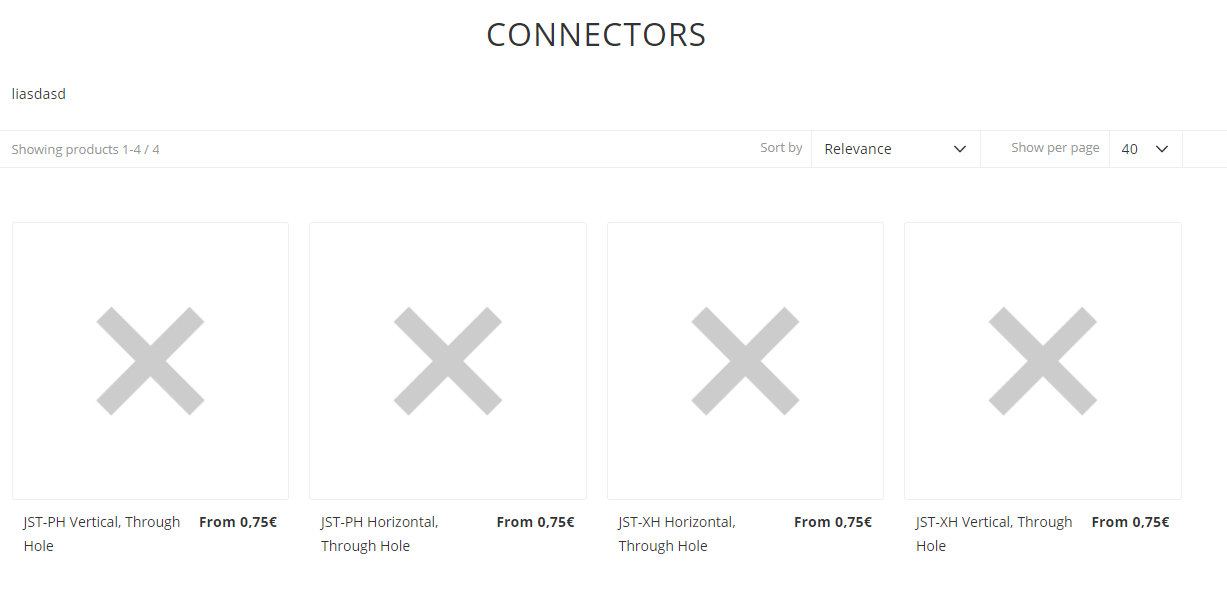Open the Sort by Relevance dropdown

click(x=895, y=149)
